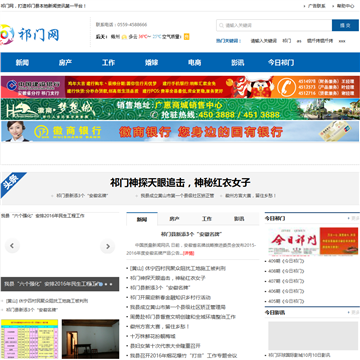Click the blue 搜索 button
Viewport: 360px width, 360px height.
click(x=345, y=25)
